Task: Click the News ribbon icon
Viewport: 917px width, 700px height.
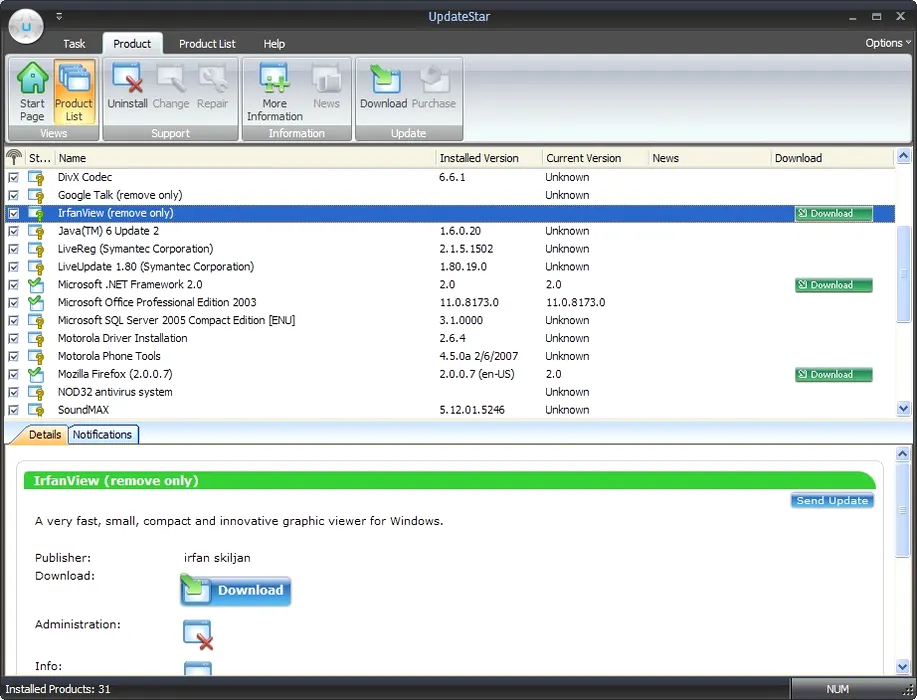Action: tap(326, 87)
